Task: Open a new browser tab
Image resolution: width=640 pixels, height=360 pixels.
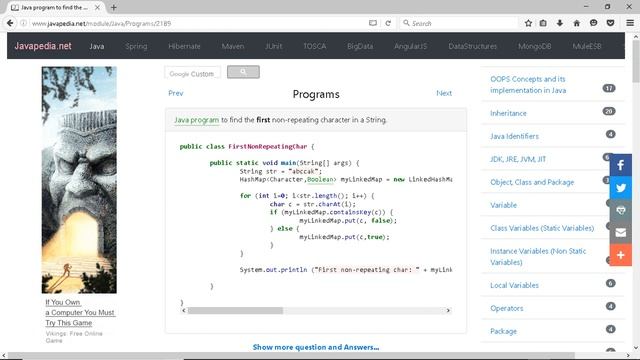Action: (113, 7)
